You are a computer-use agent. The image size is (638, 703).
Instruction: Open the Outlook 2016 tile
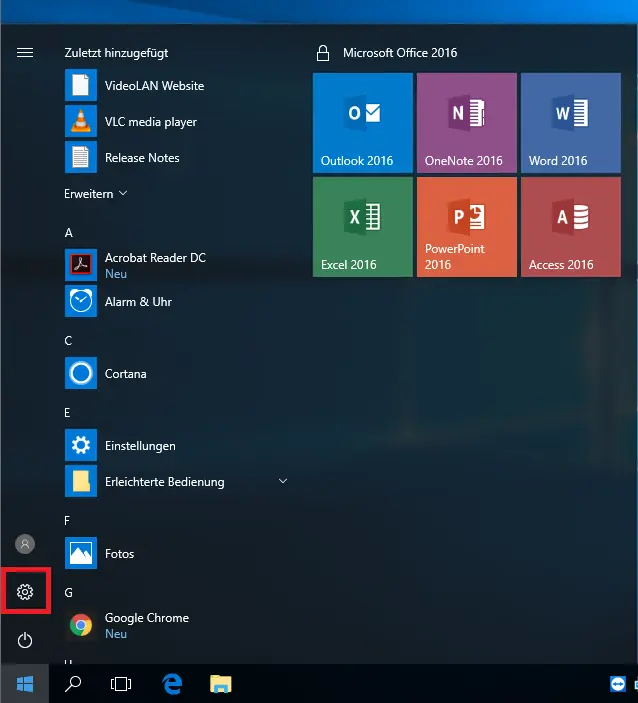tap(362, 122)
